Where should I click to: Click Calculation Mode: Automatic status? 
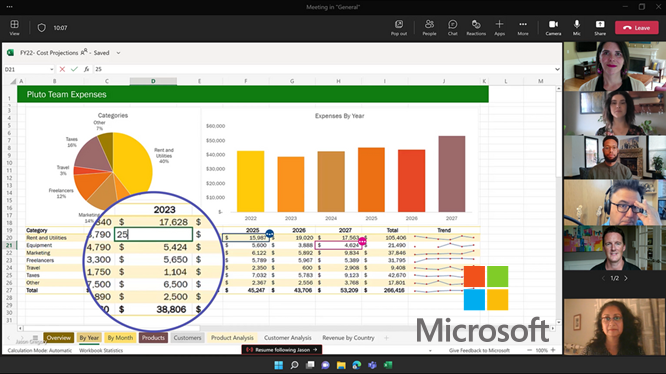(x=40, y=351)
